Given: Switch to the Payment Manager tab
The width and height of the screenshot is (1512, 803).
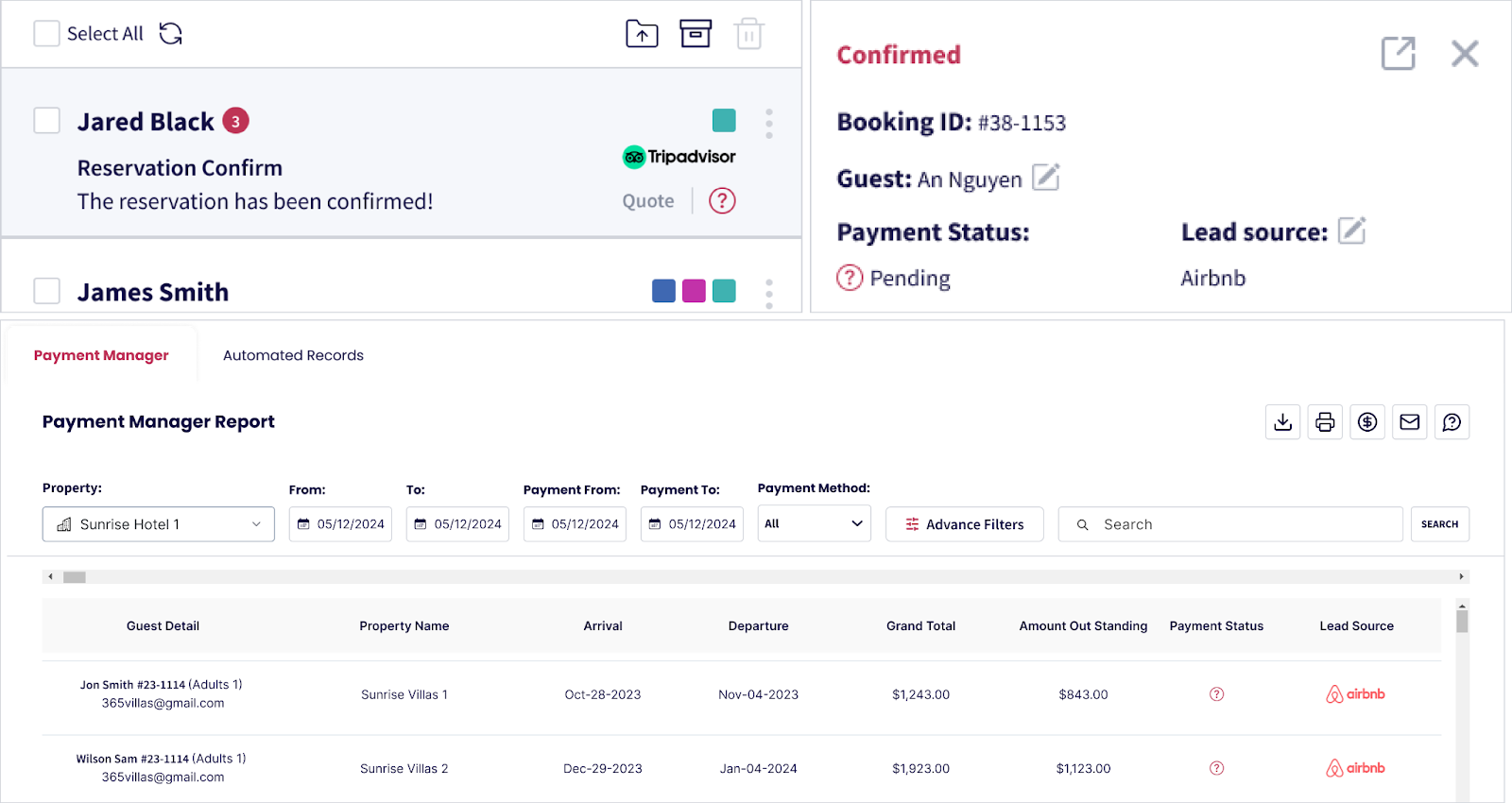Looking at the screenshot, I should point(101,355).
